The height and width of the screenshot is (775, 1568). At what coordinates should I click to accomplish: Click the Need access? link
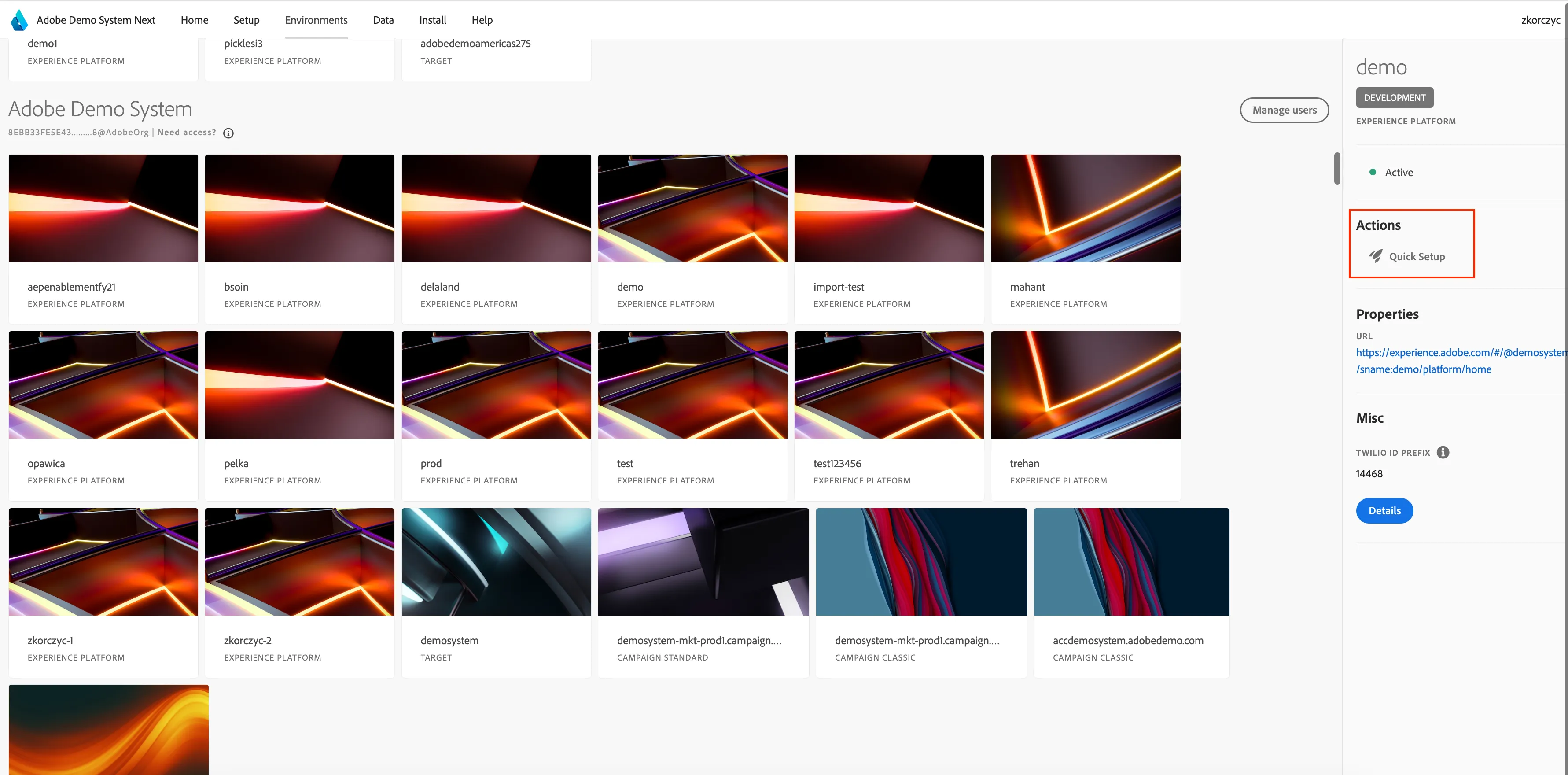coord(186,133)
